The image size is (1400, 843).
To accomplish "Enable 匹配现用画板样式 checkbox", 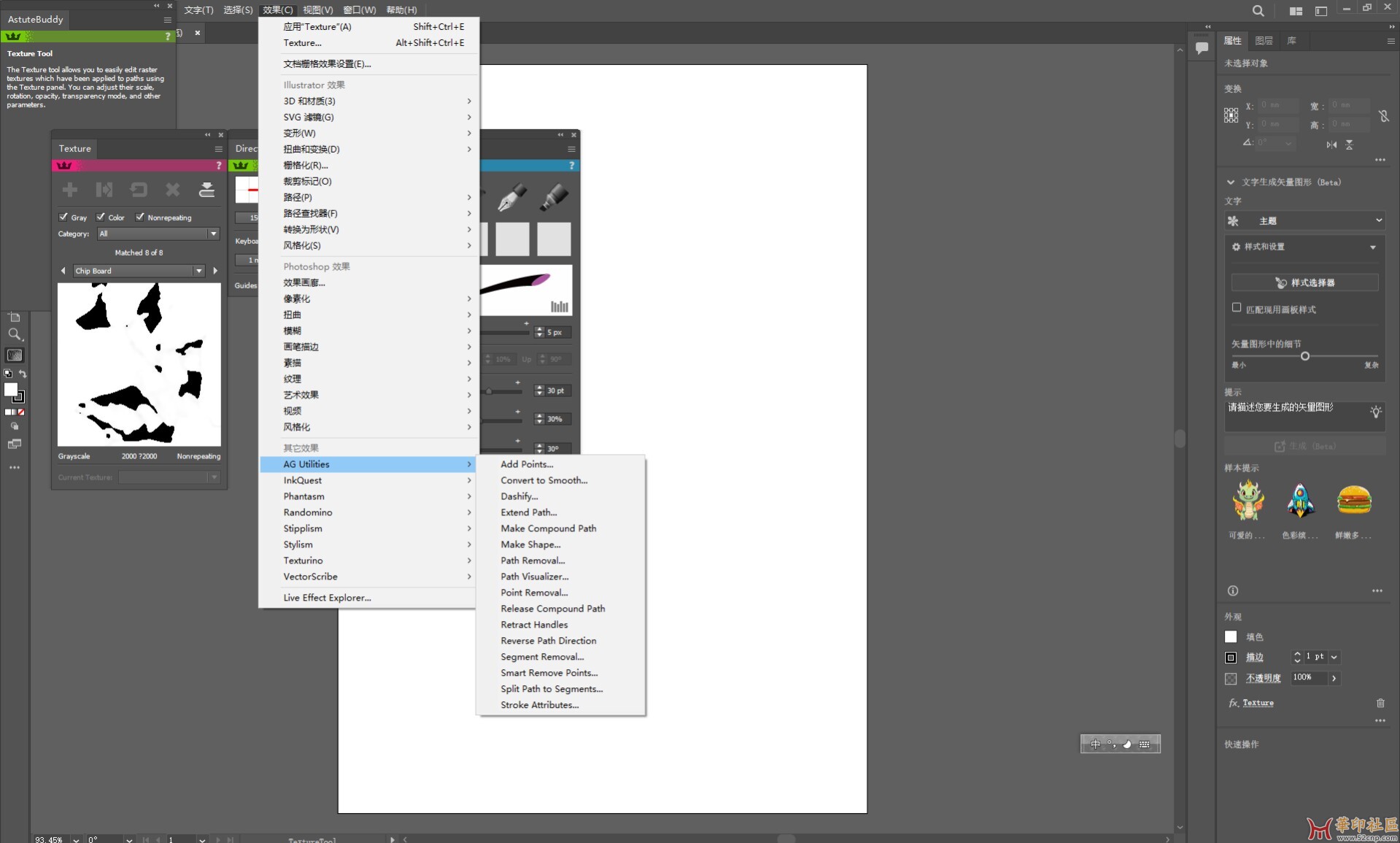I will (1236, 308).
